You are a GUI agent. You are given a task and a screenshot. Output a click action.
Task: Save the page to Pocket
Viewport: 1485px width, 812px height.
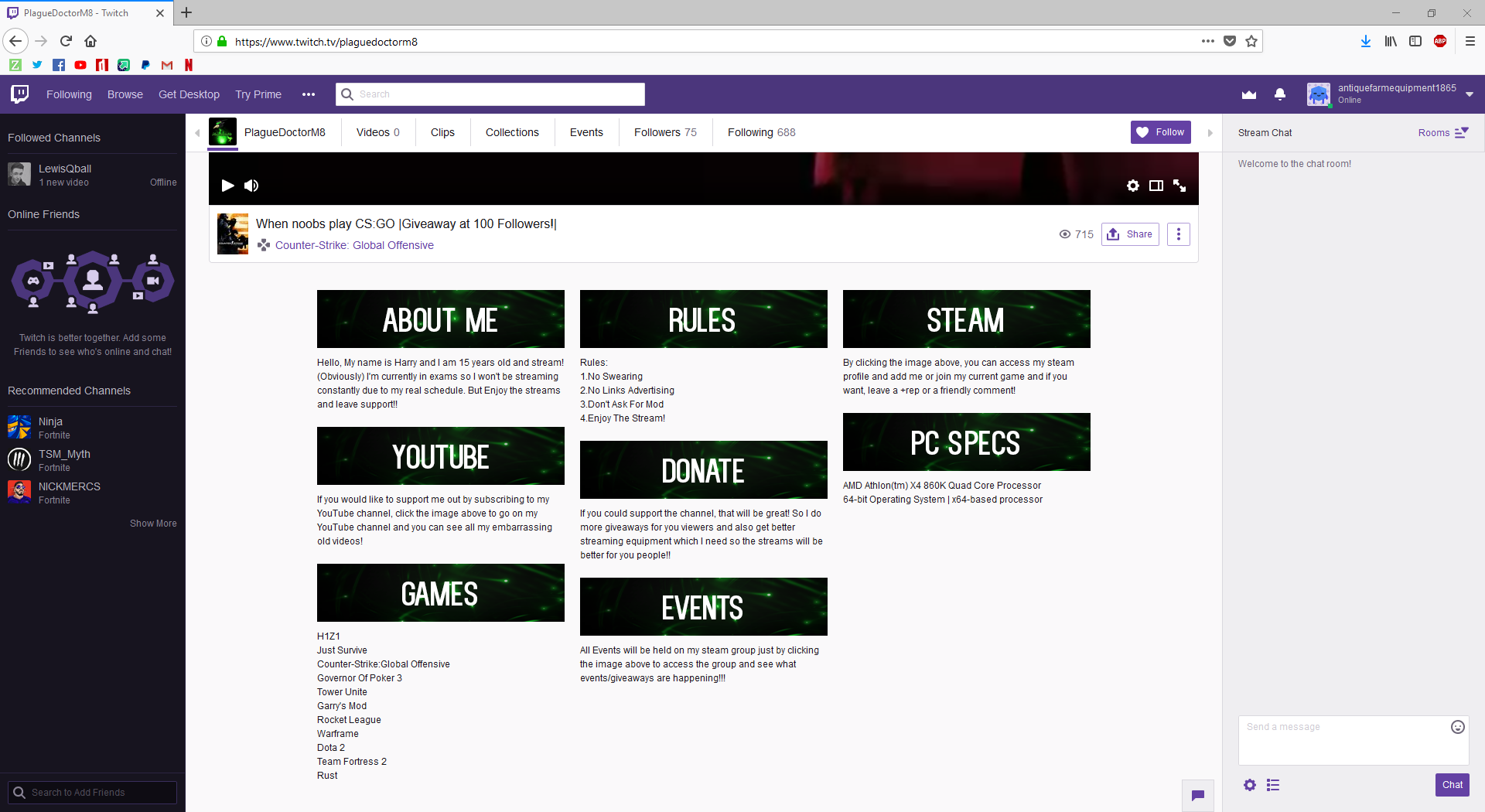[1230, 41]
